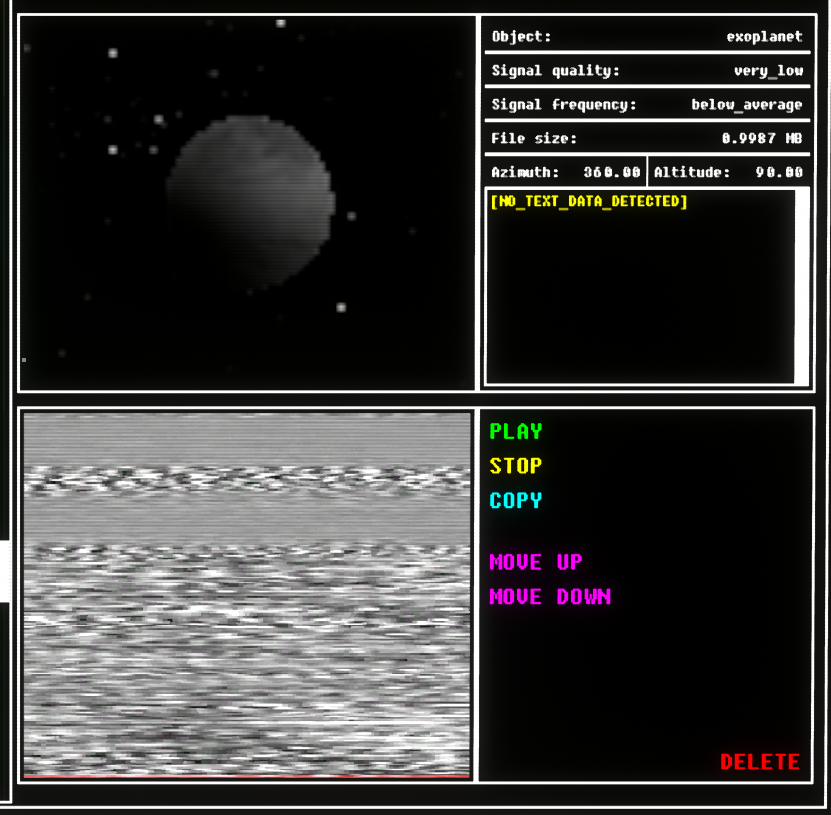Click the red line under the spectrogram
831x815 pixels.
coord(246,775)
